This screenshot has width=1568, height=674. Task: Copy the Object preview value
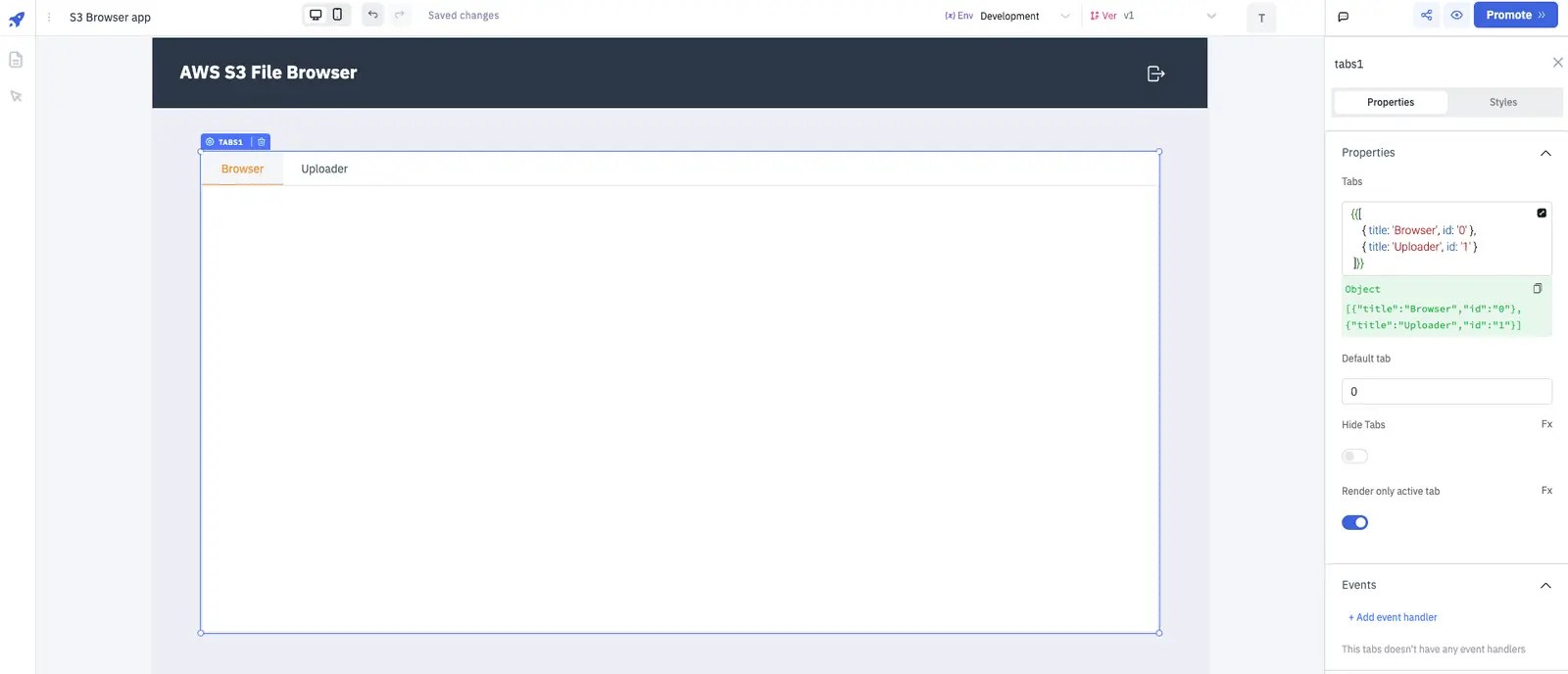1537,289
